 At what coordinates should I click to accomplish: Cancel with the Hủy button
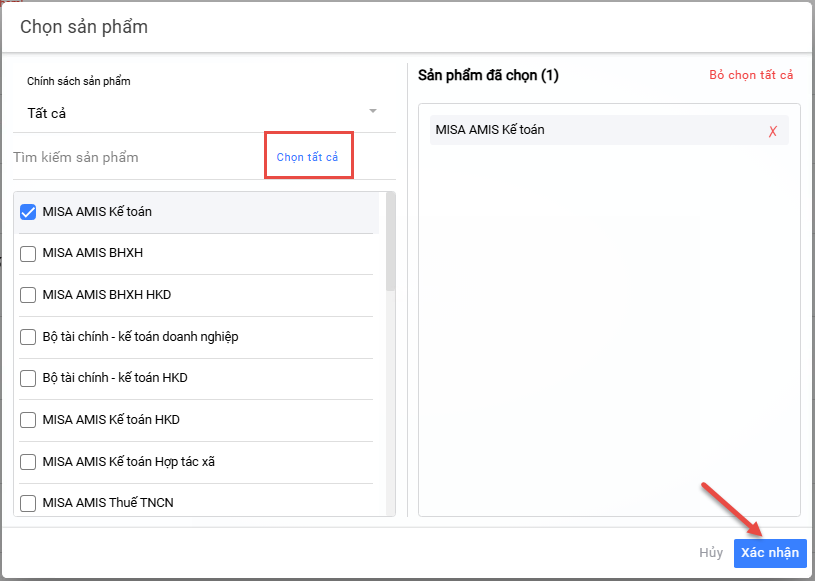pos(711,552)
